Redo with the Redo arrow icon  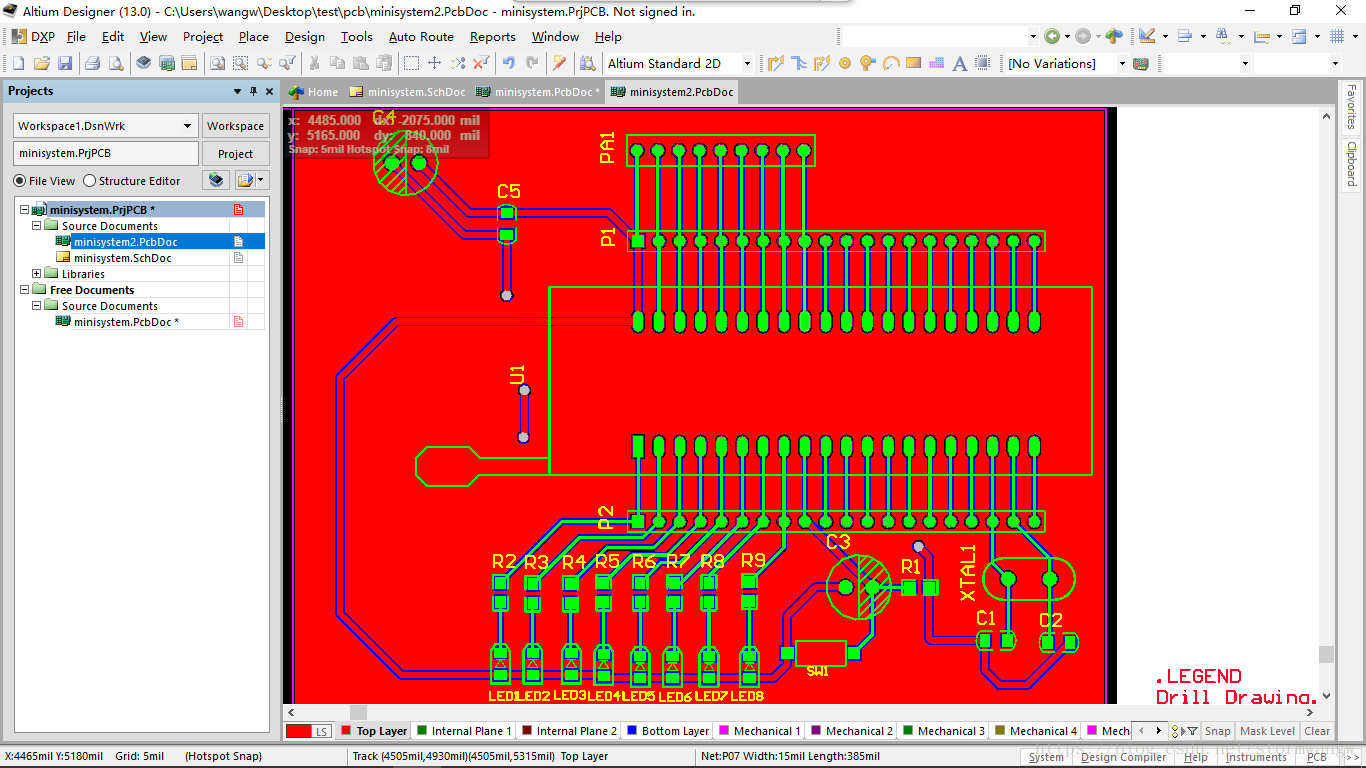pyautogui.click(x=532, y=63)
